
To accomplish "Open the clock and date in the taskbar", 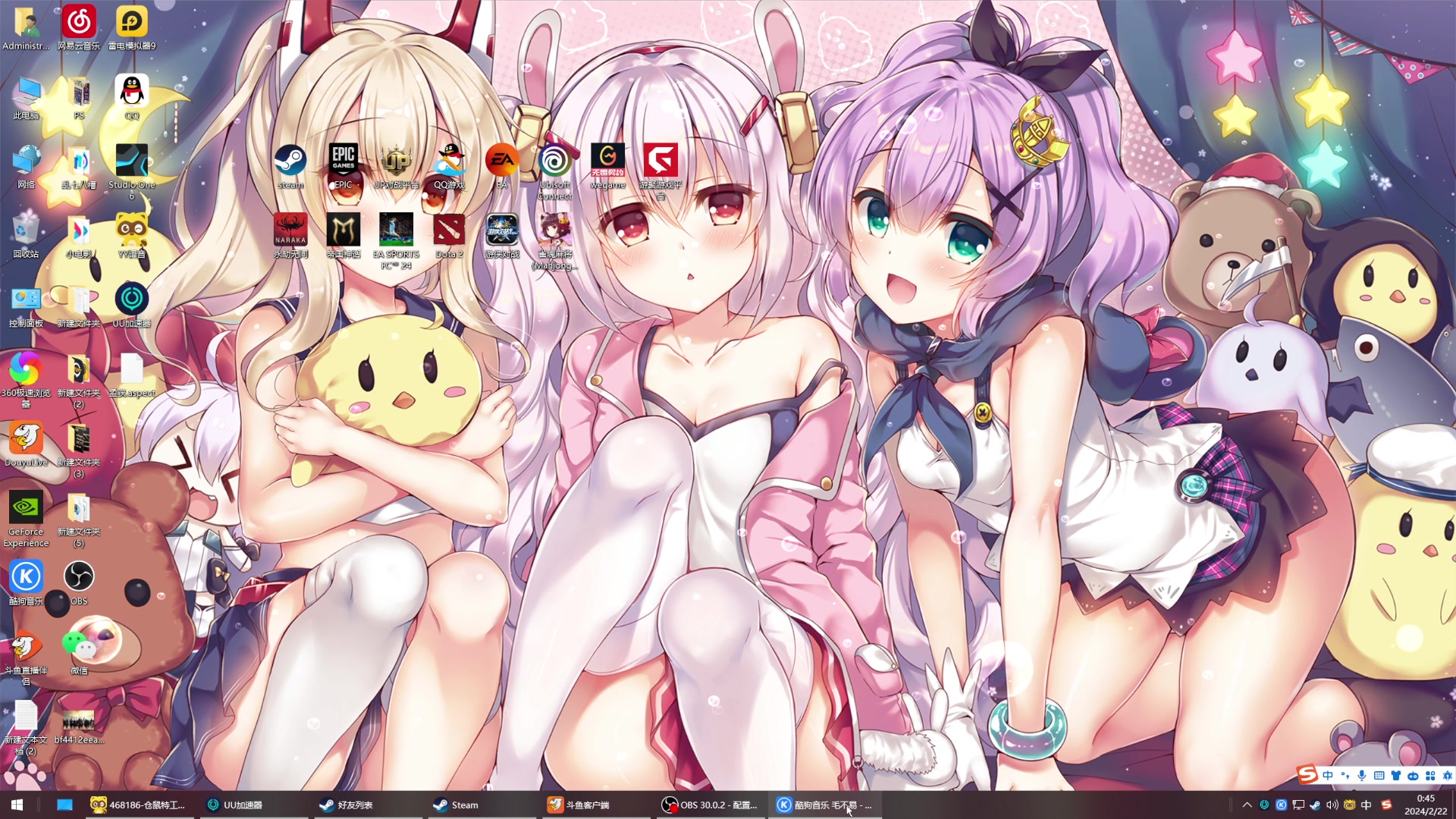I will point(1425,805).
